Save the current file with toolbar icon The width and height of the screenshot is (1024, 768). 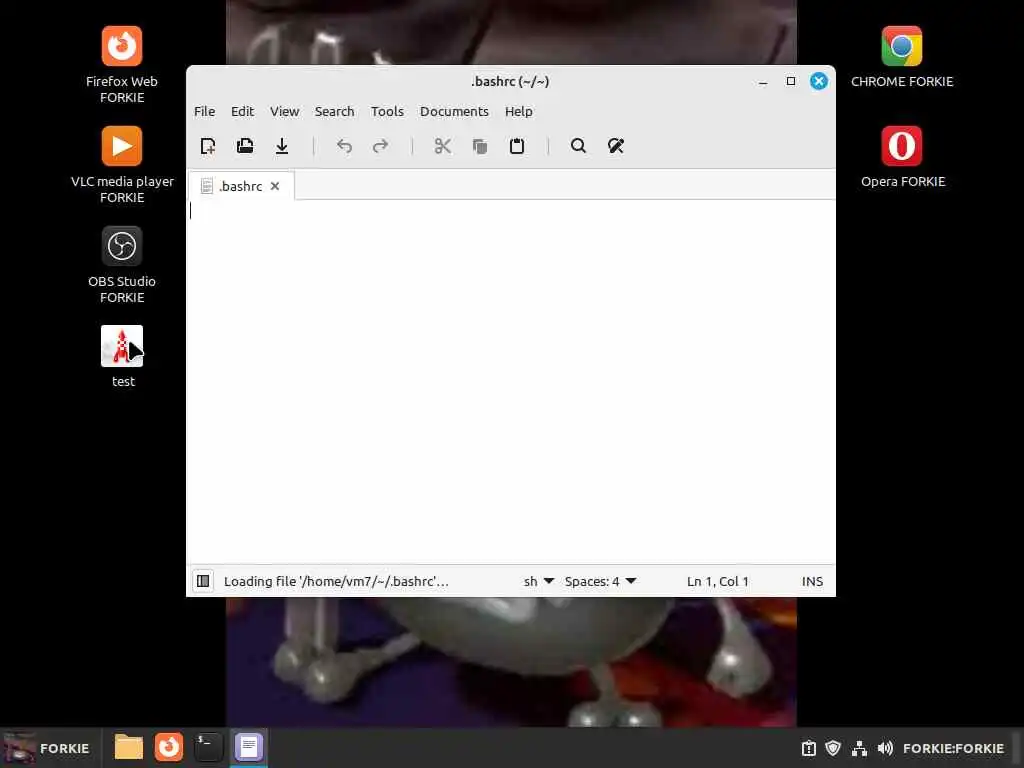point(282,146)
